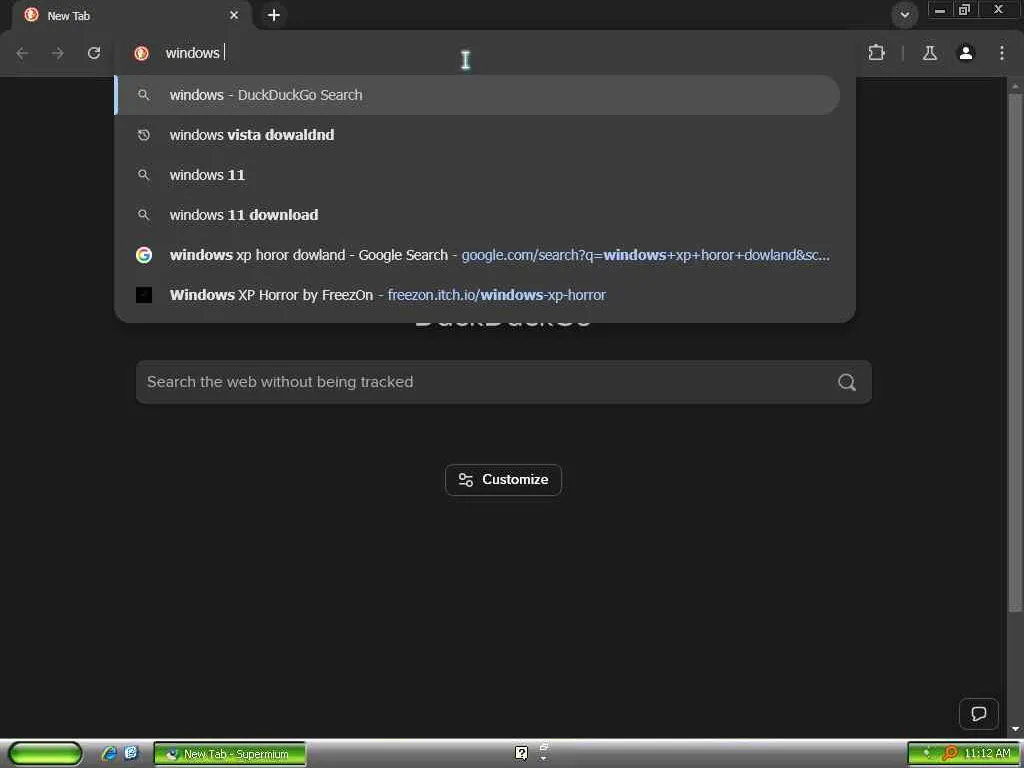1024x768 pixels.
Task: Click the 11:12 AM system clock
Action: pyautogui.click(x=987, y=754)
